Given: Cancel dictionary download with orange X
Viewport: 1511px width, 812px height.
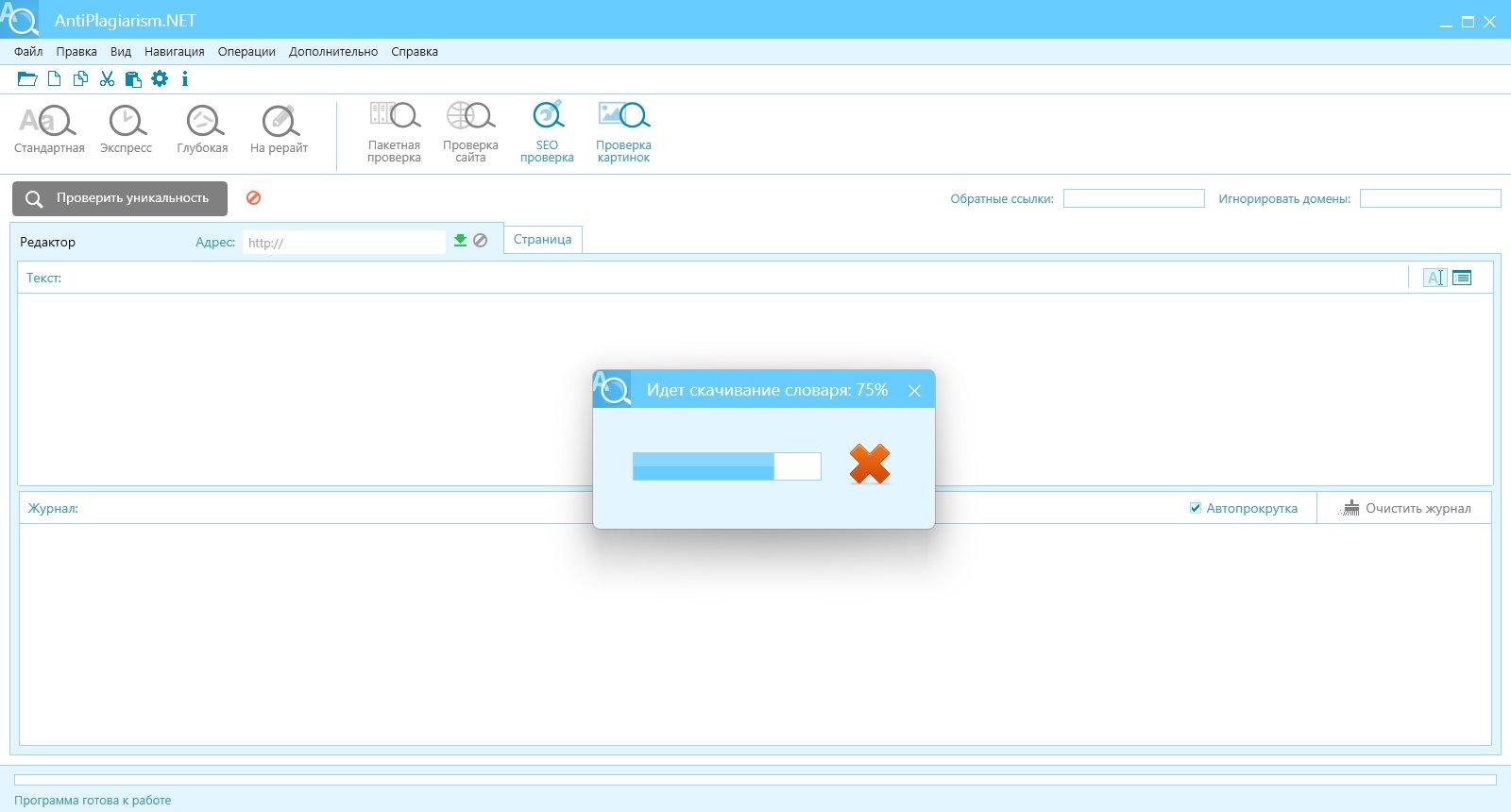Looking at the screenshot, I should tap(869, 465).
